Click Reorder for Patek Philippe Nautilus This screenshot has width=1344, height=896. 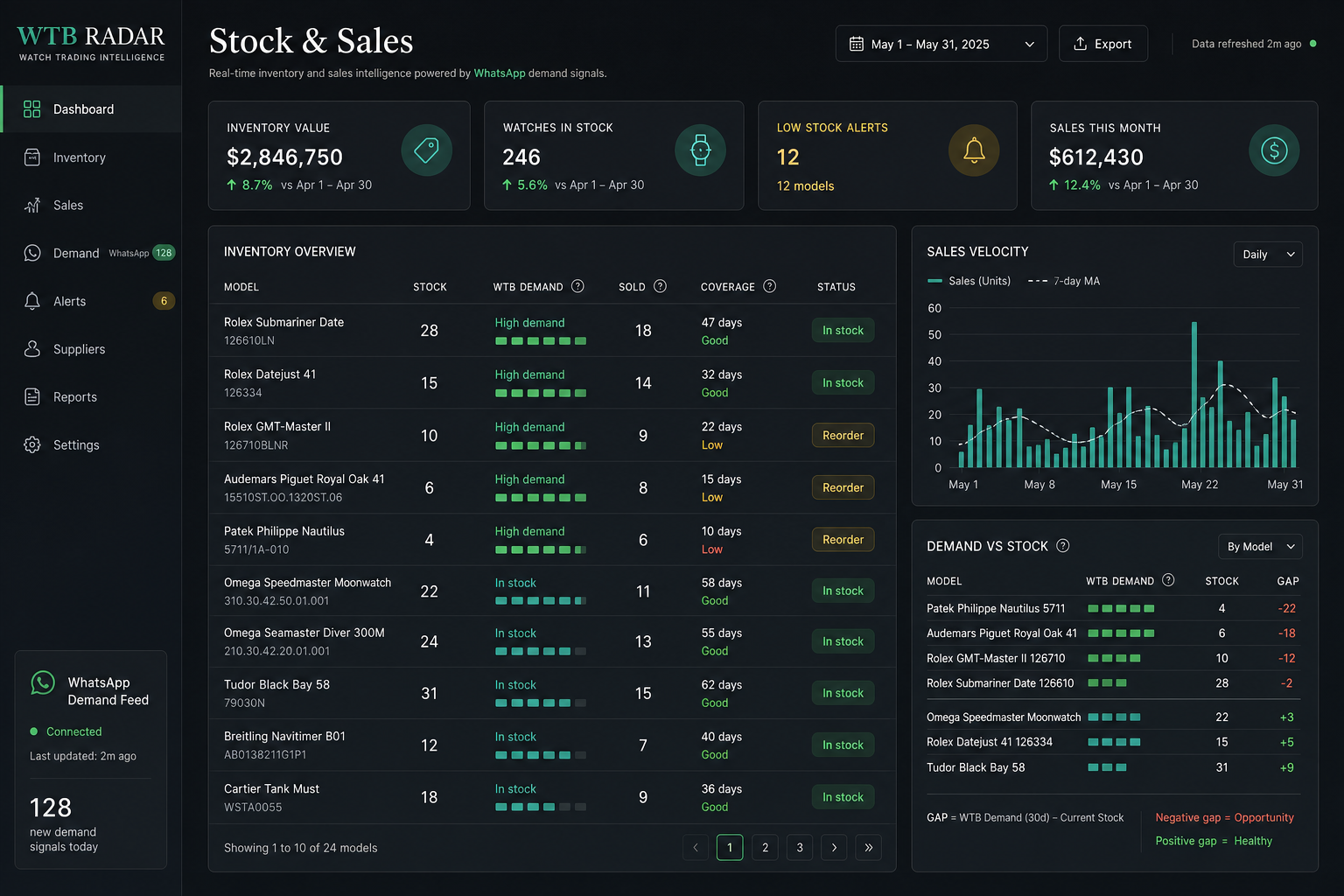coord(843,540)
